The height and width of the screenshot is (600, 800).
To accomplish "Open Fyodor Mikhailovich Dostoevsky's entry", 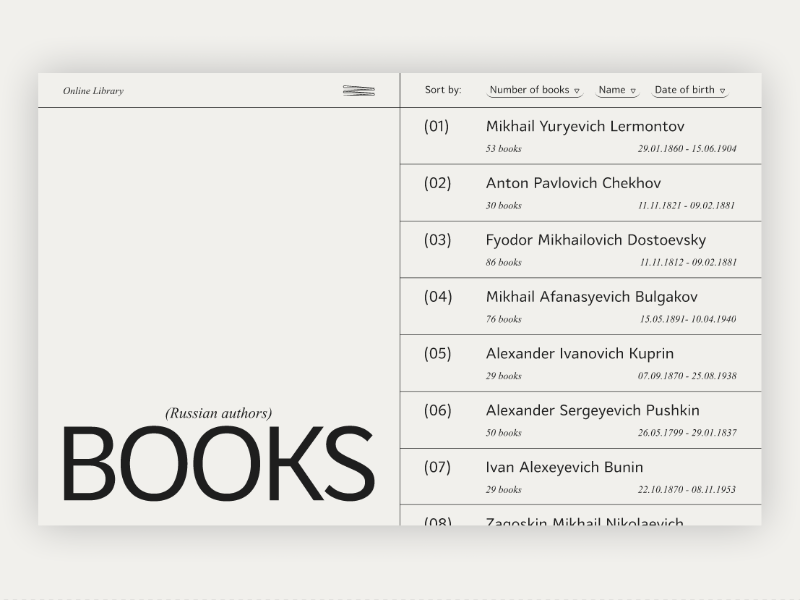I will tap(596, 240).
